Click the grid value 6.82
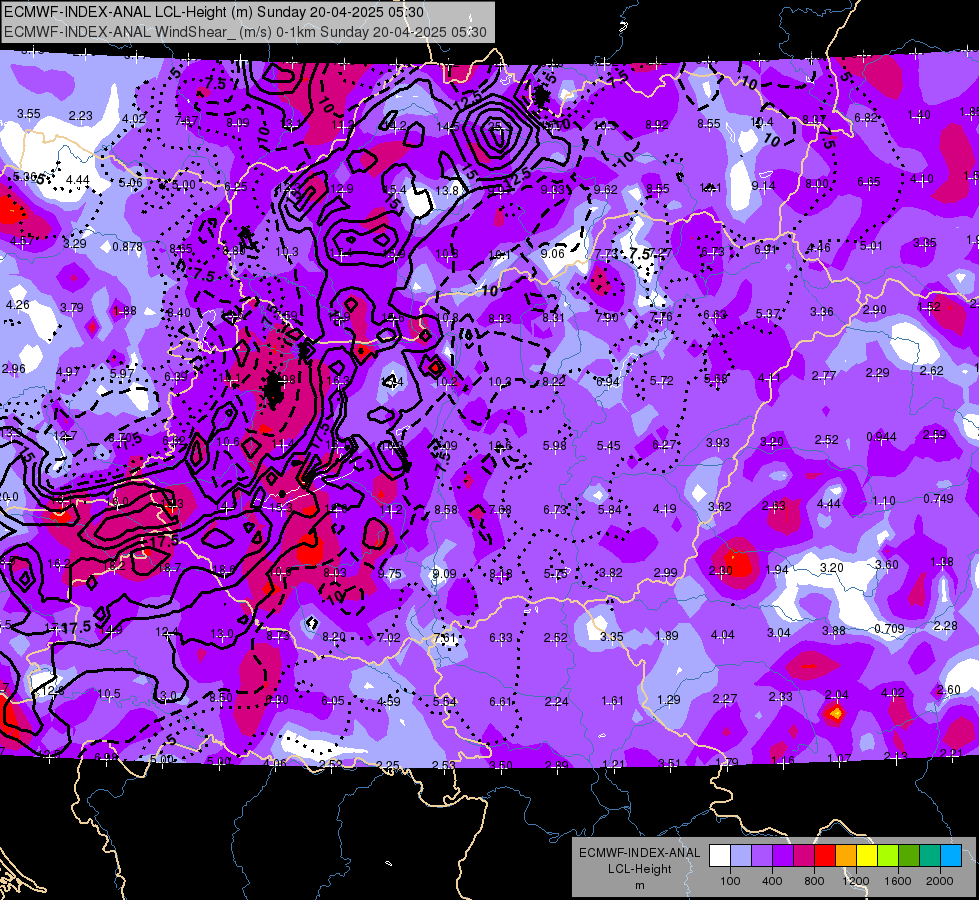Viewport: 979px width, 900px height. pyautogui.click(x=866, y=117)
